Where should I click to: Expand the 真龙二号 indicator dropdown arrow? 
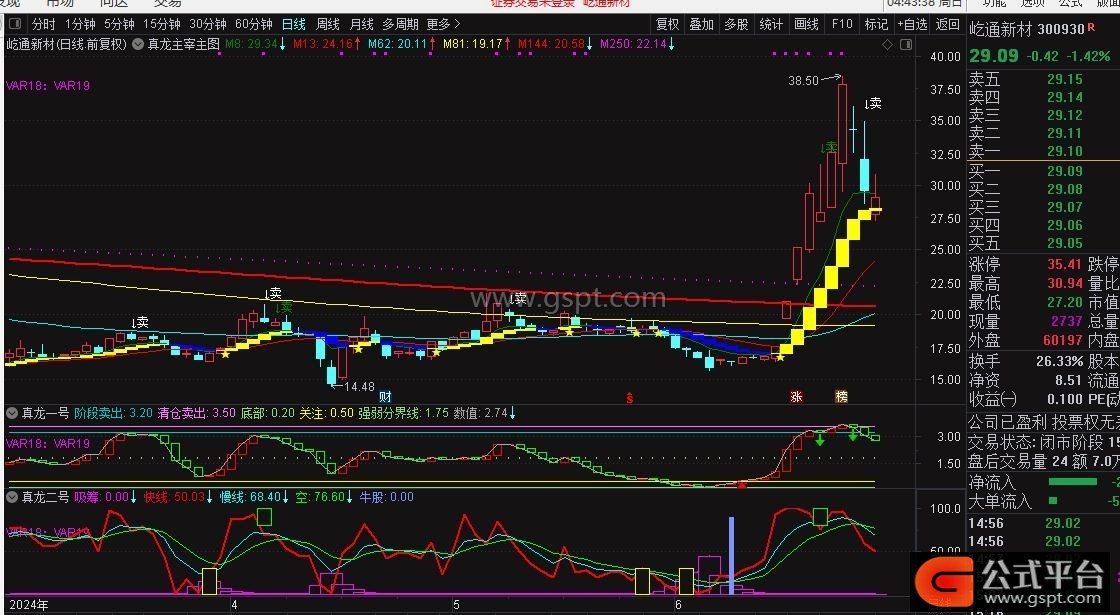(x=12, y=497)
